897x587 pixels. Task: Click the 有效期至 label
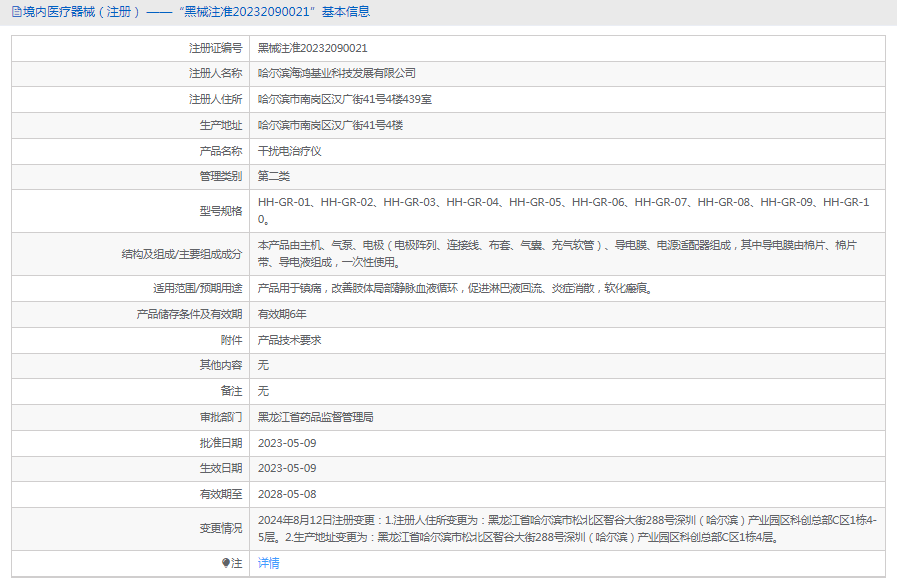coord(221,494)
